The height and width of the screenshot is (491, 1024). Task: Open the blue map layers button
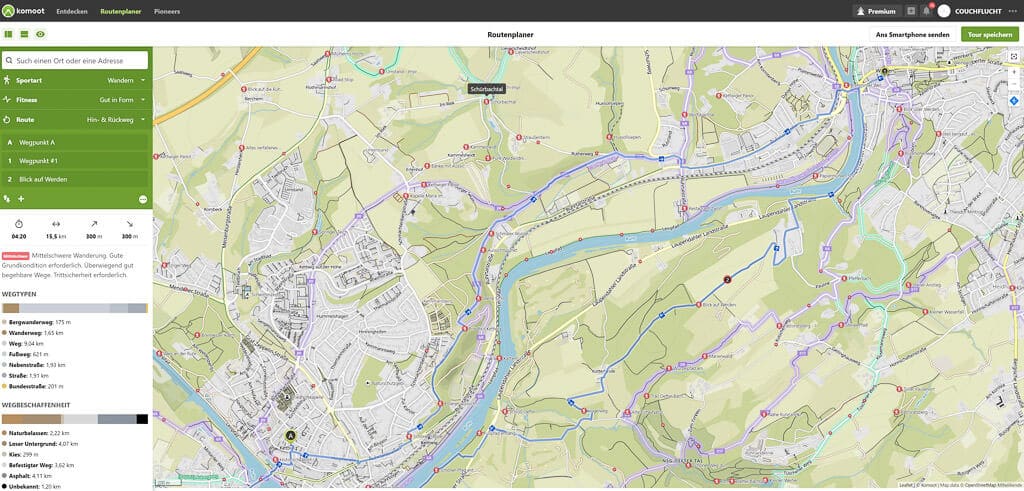[x=1013, y=101]
